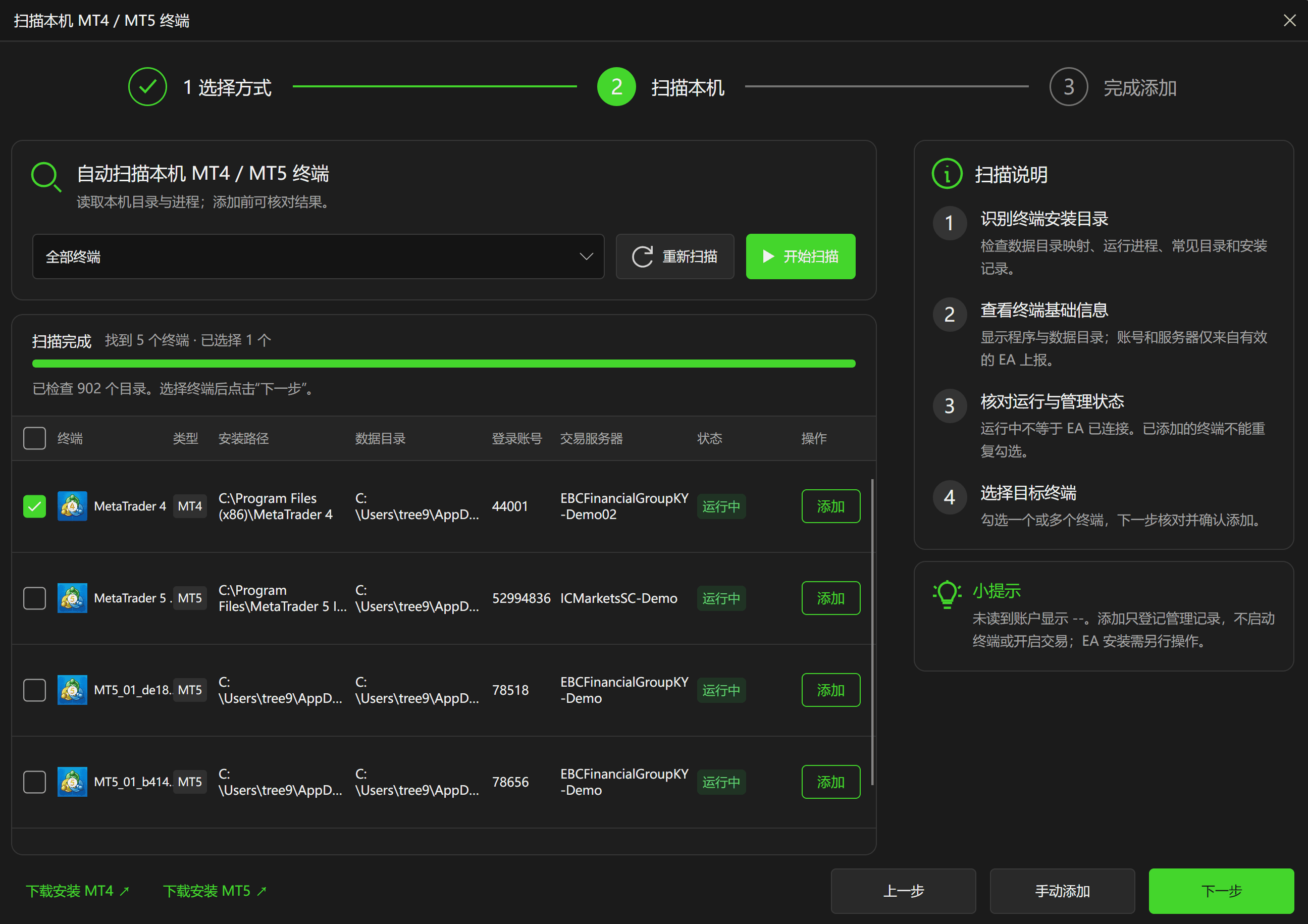Click the 扫描本机 step label

pos(688,87)
